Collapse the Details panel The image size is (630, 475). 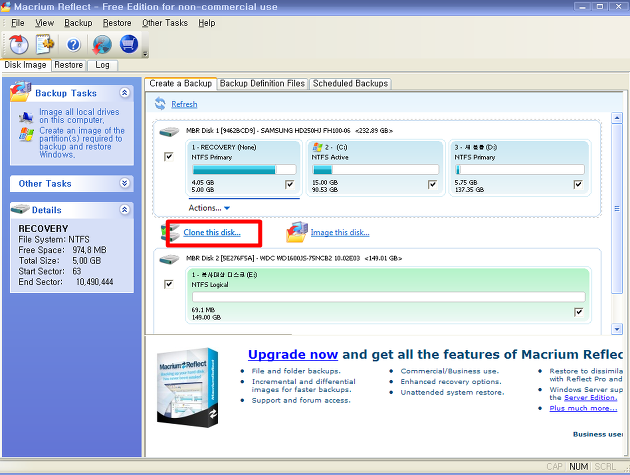(x=125, y=209)
